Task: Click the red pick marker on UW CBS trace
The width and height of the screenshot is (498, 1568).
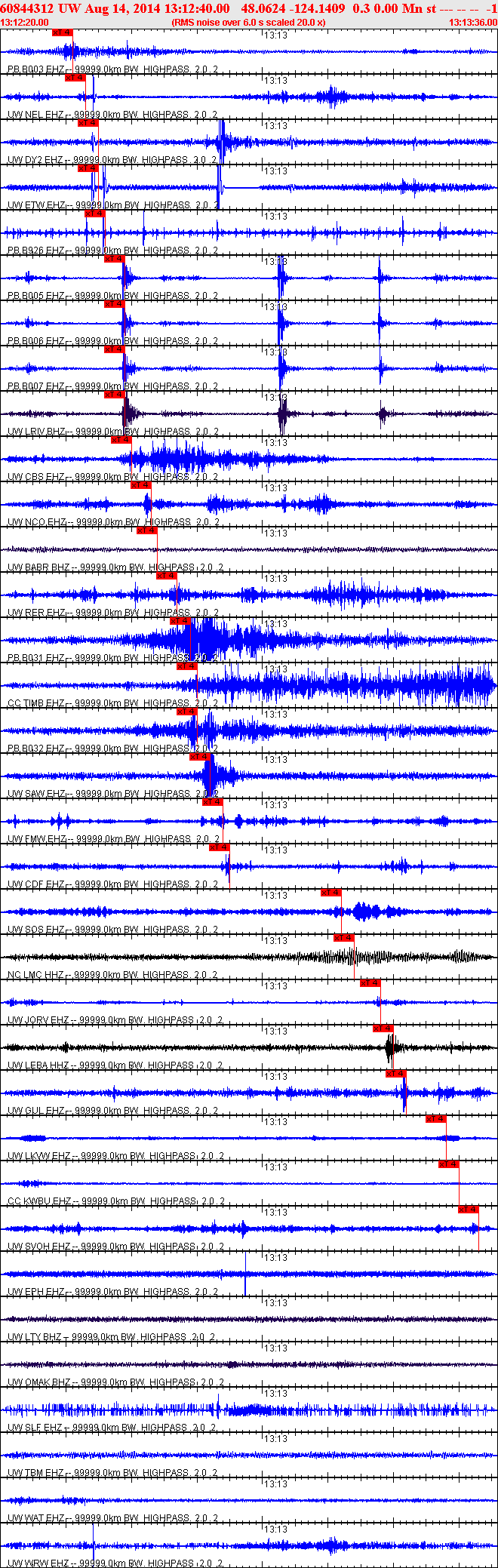Action: (121, 440)
